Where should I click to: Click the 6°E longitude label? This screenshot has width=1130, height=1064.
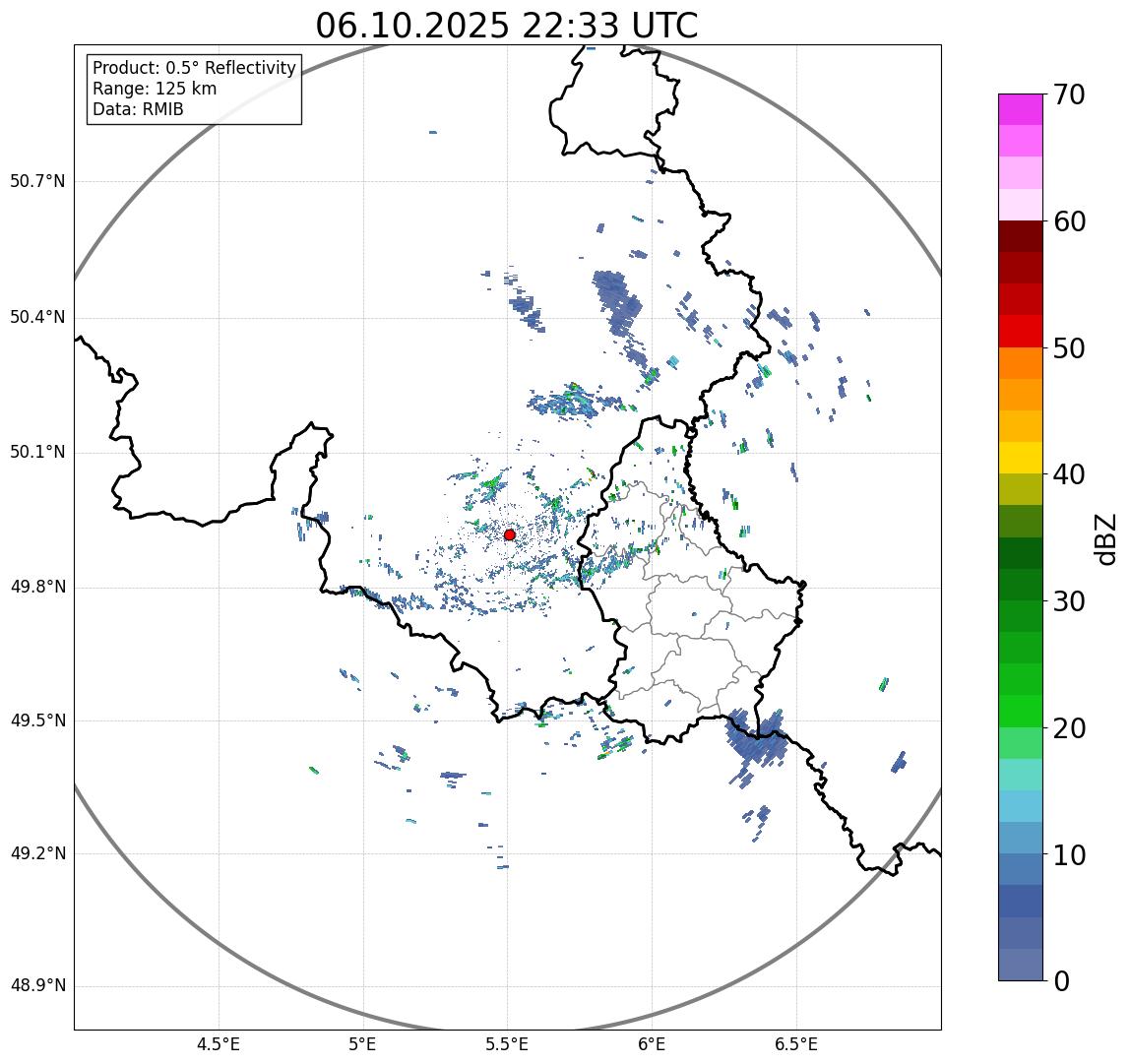pos(652,1044)
